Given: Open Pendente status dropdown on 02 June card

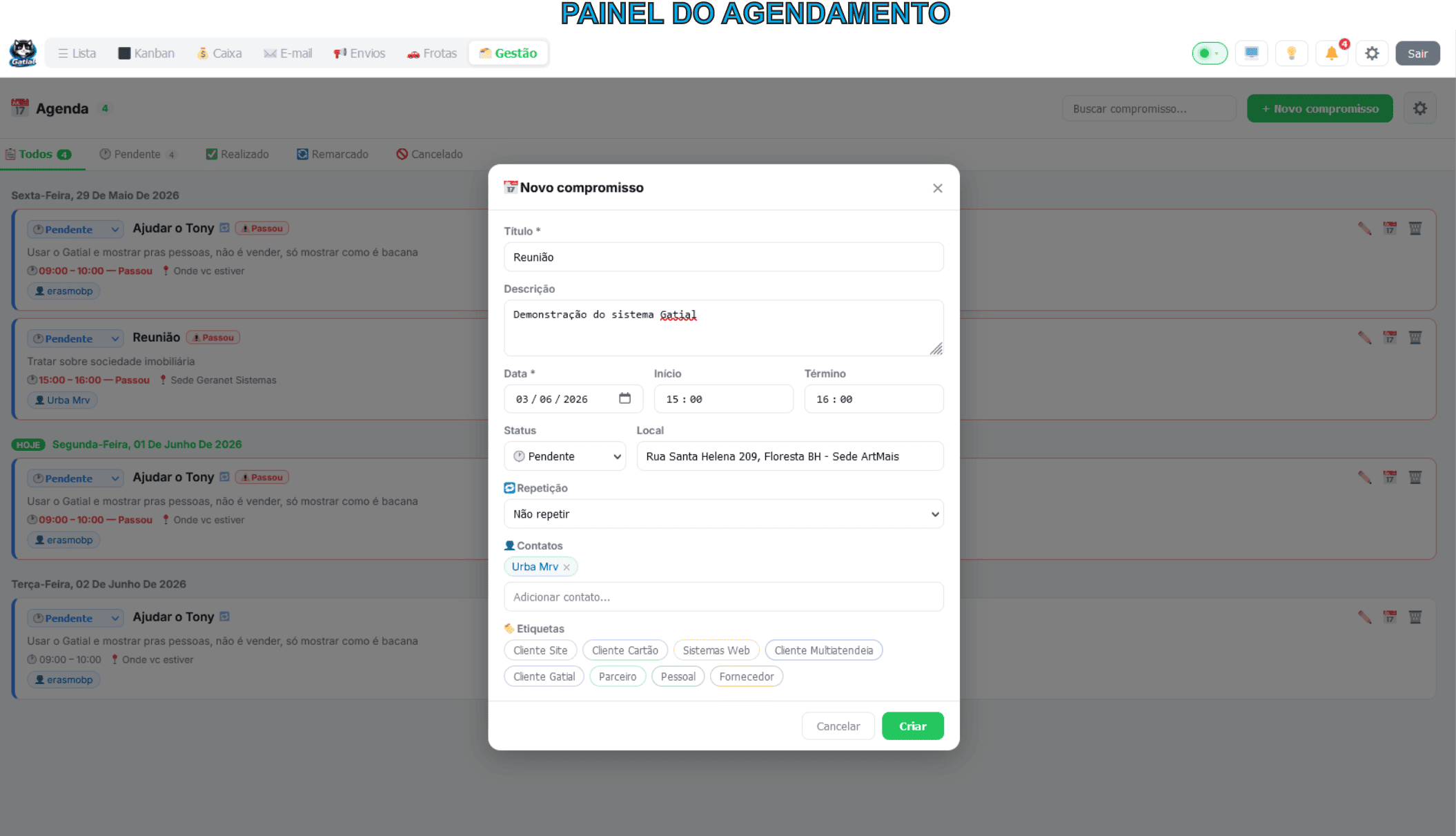Looking at the screenshot, I should tap(76, 618).
